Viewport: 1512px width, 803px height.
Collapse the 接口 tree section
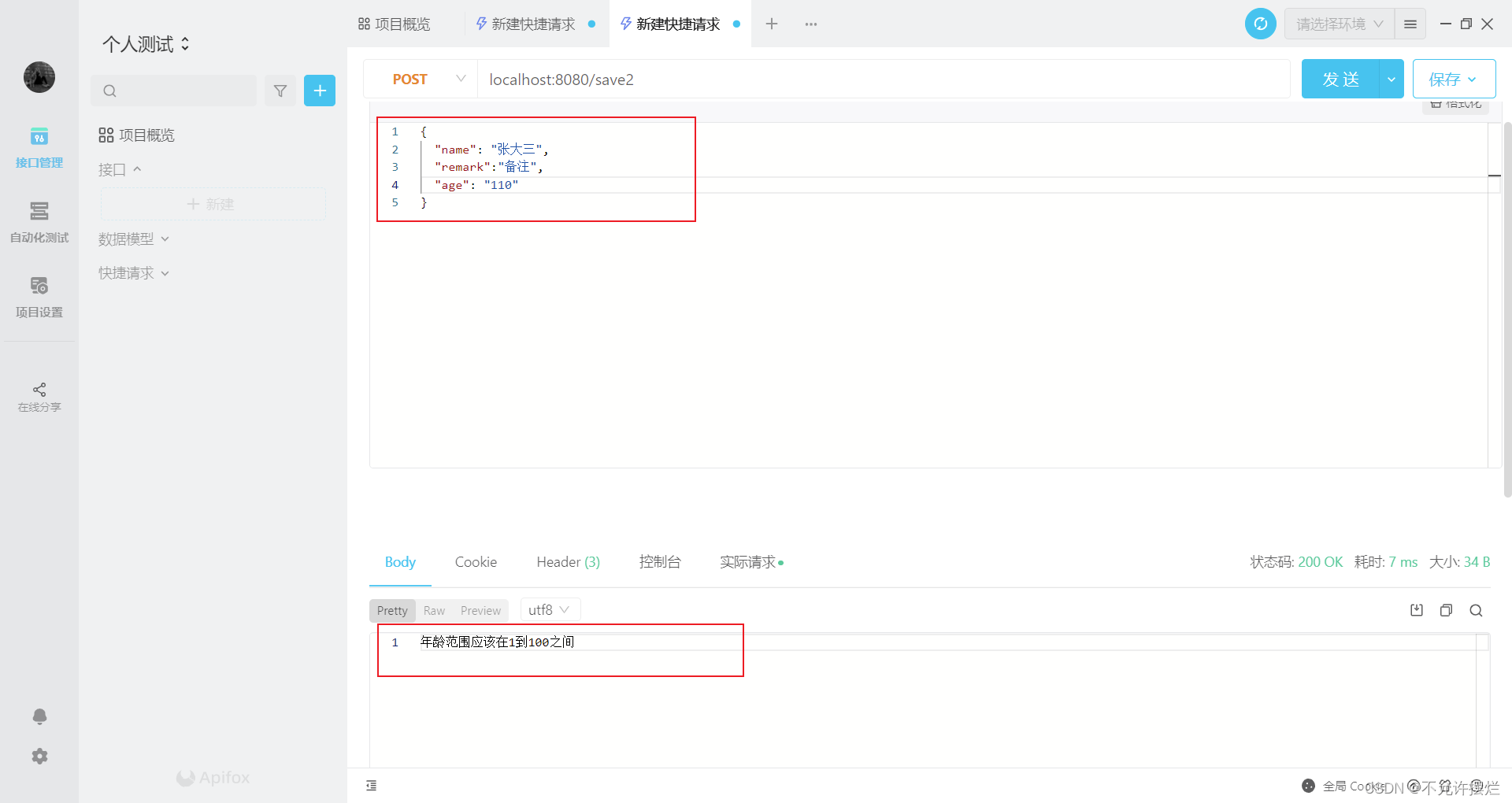[120, 169]
